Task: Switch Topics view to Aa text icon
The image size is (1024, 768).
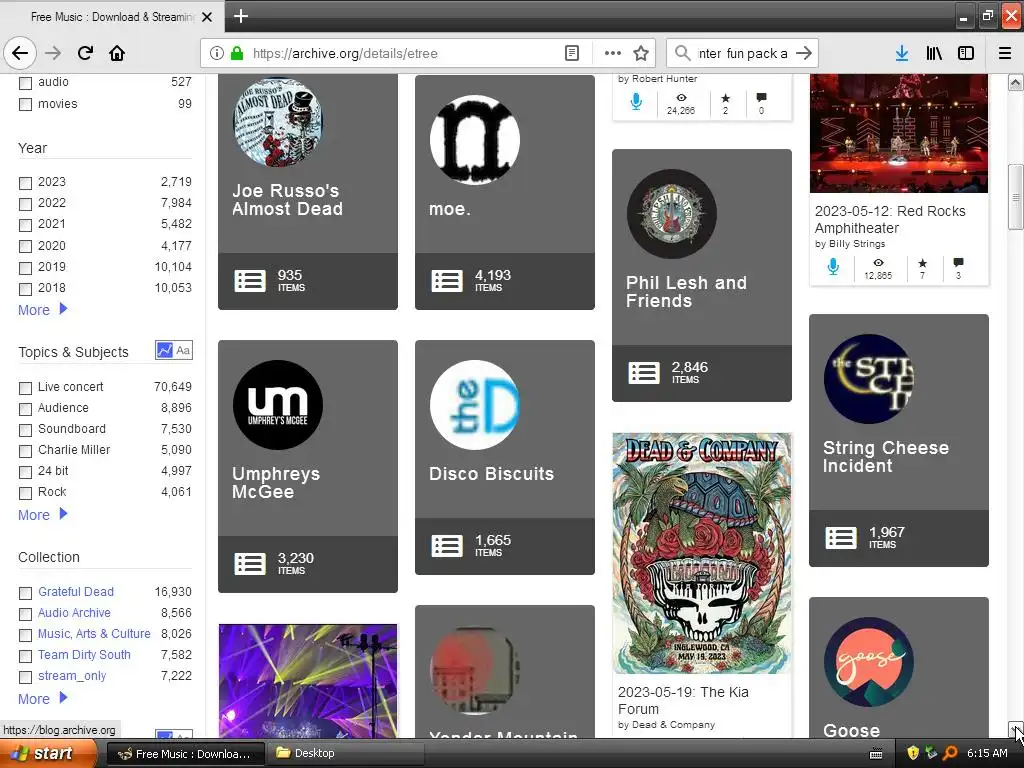Action: coord(184,350)
